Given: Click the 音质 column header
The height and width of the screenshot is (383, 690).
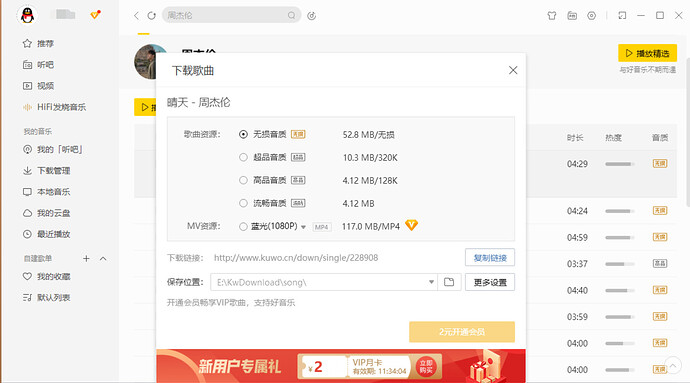Looking at the screenshot, I should pos(660,138).
